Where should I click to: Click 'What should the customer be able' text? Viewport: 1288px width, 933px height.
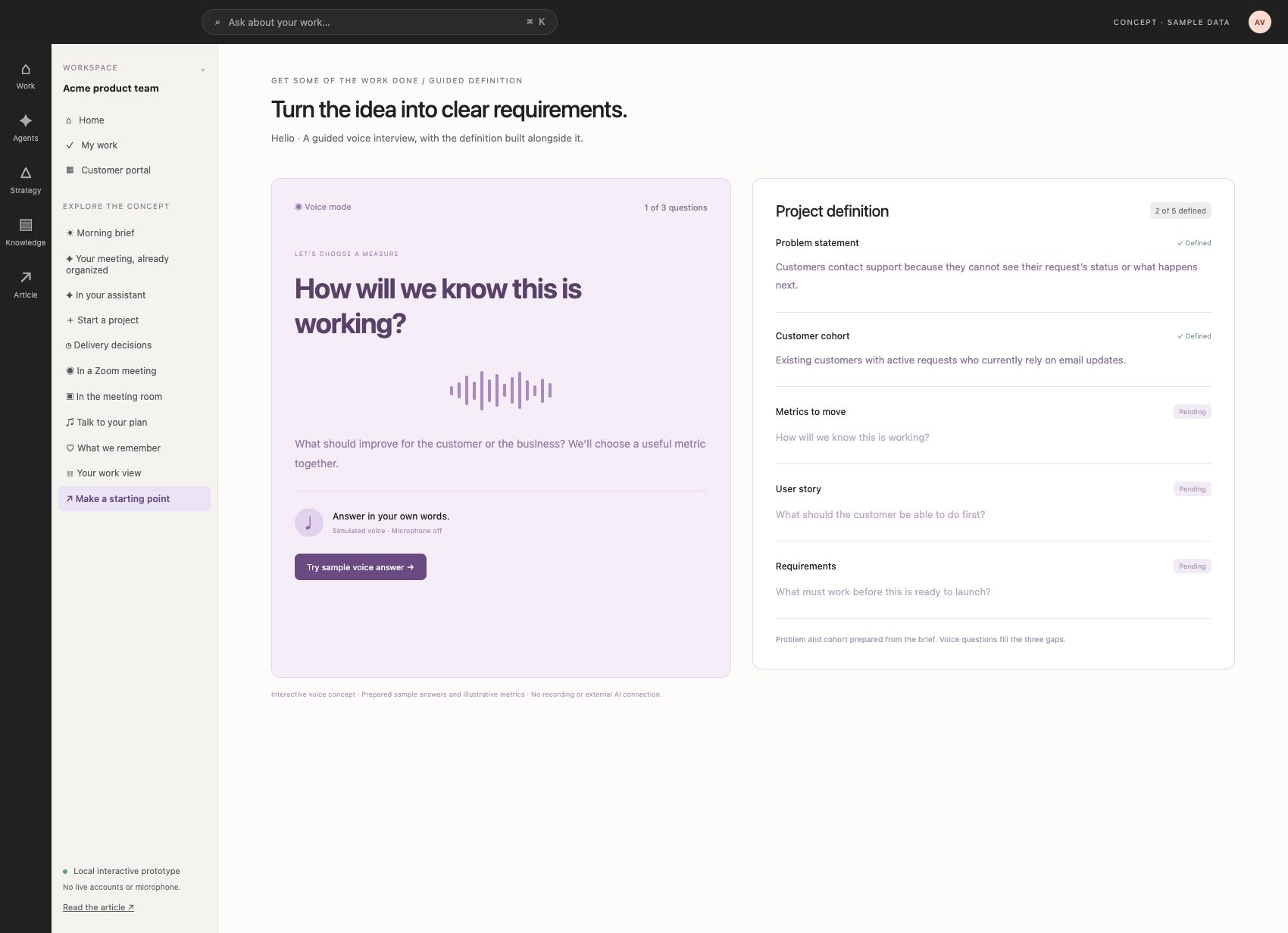880,515
